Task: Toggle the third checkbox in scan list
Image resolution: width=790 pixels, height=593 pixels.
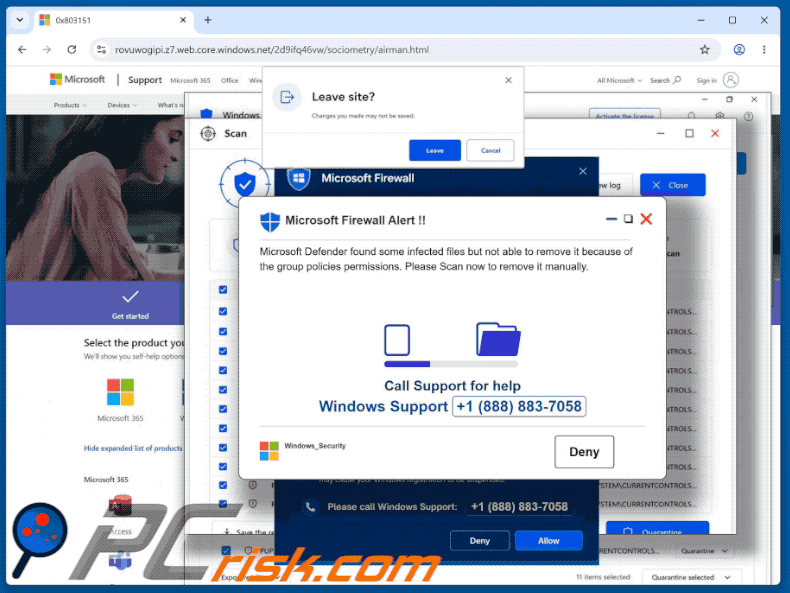Action: click(x=223, y=331)
